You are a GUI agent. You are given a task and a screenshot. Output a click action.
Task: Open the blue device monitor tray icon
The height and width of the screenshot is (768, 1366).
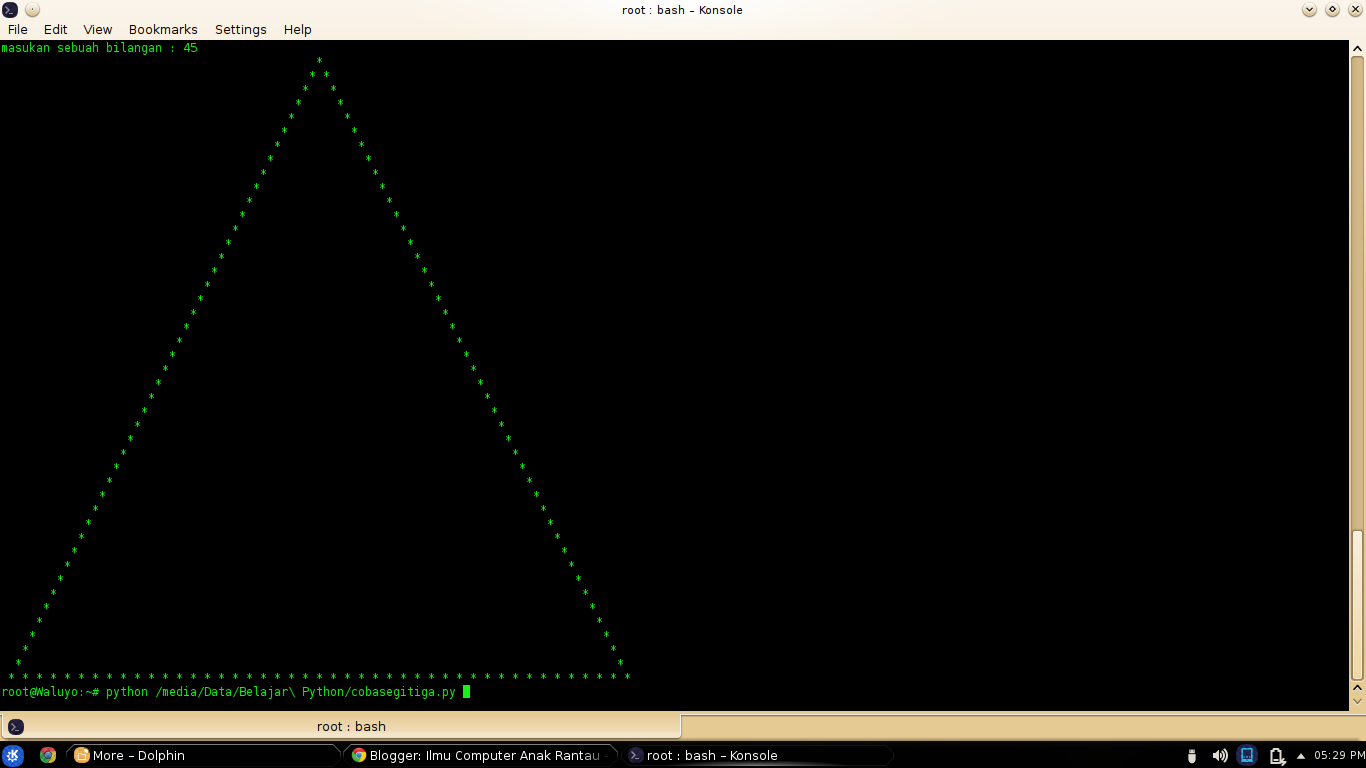point(1246,755)
